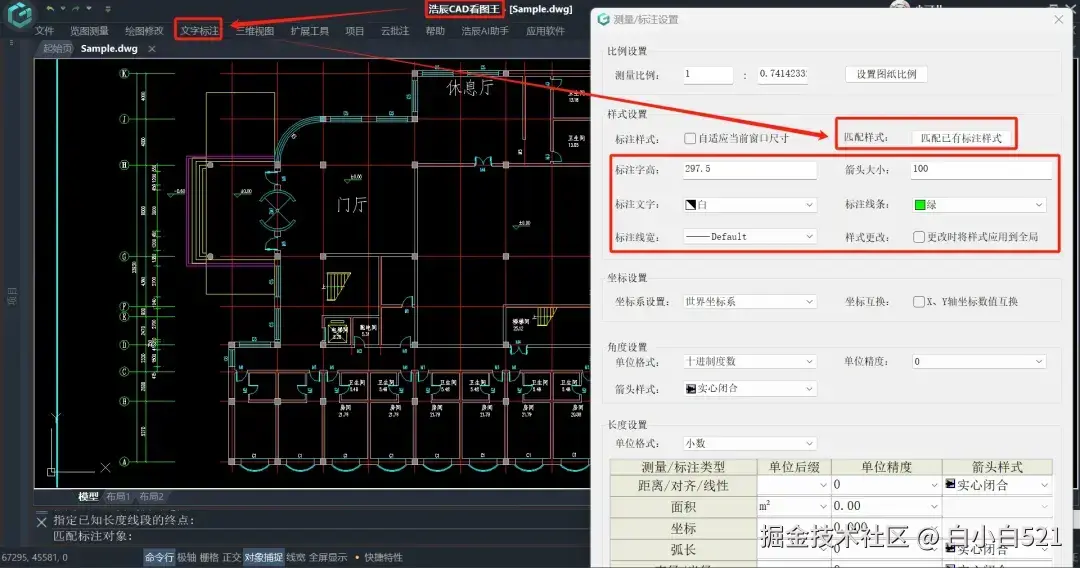This screenshot has width=1080, height=568.
Task: Toggle 栅格 in status bar
Action: [209, 557]
